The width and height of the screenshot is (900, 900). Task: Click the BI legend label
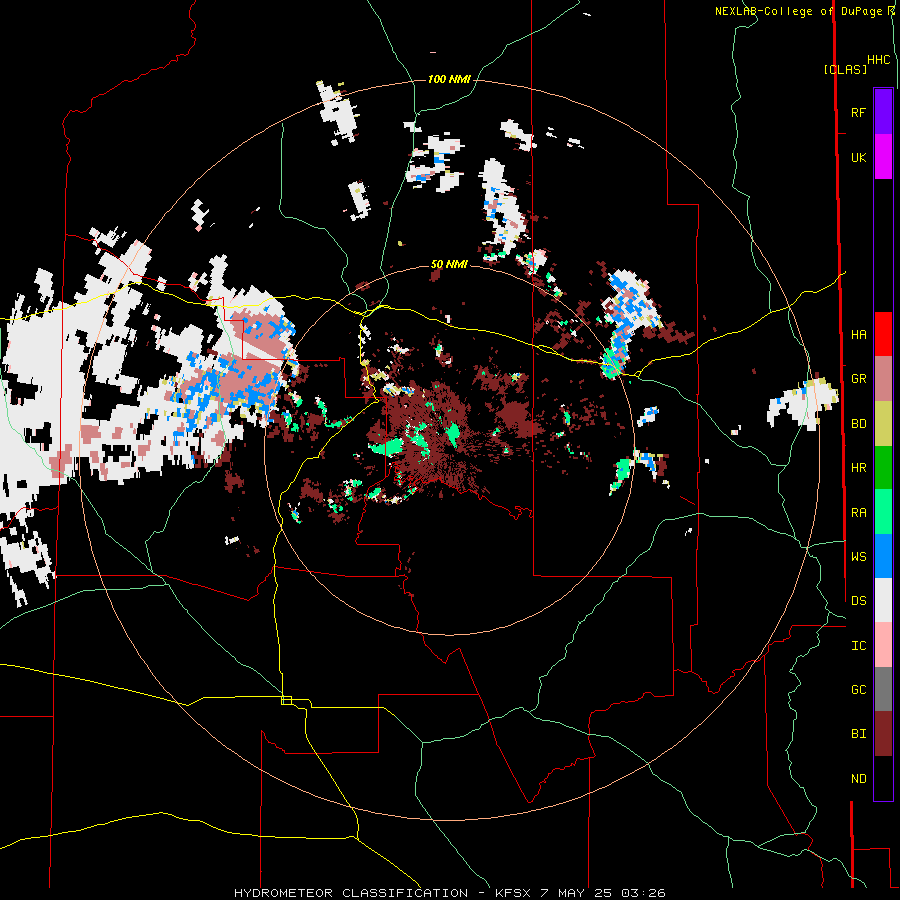(858, 734)
